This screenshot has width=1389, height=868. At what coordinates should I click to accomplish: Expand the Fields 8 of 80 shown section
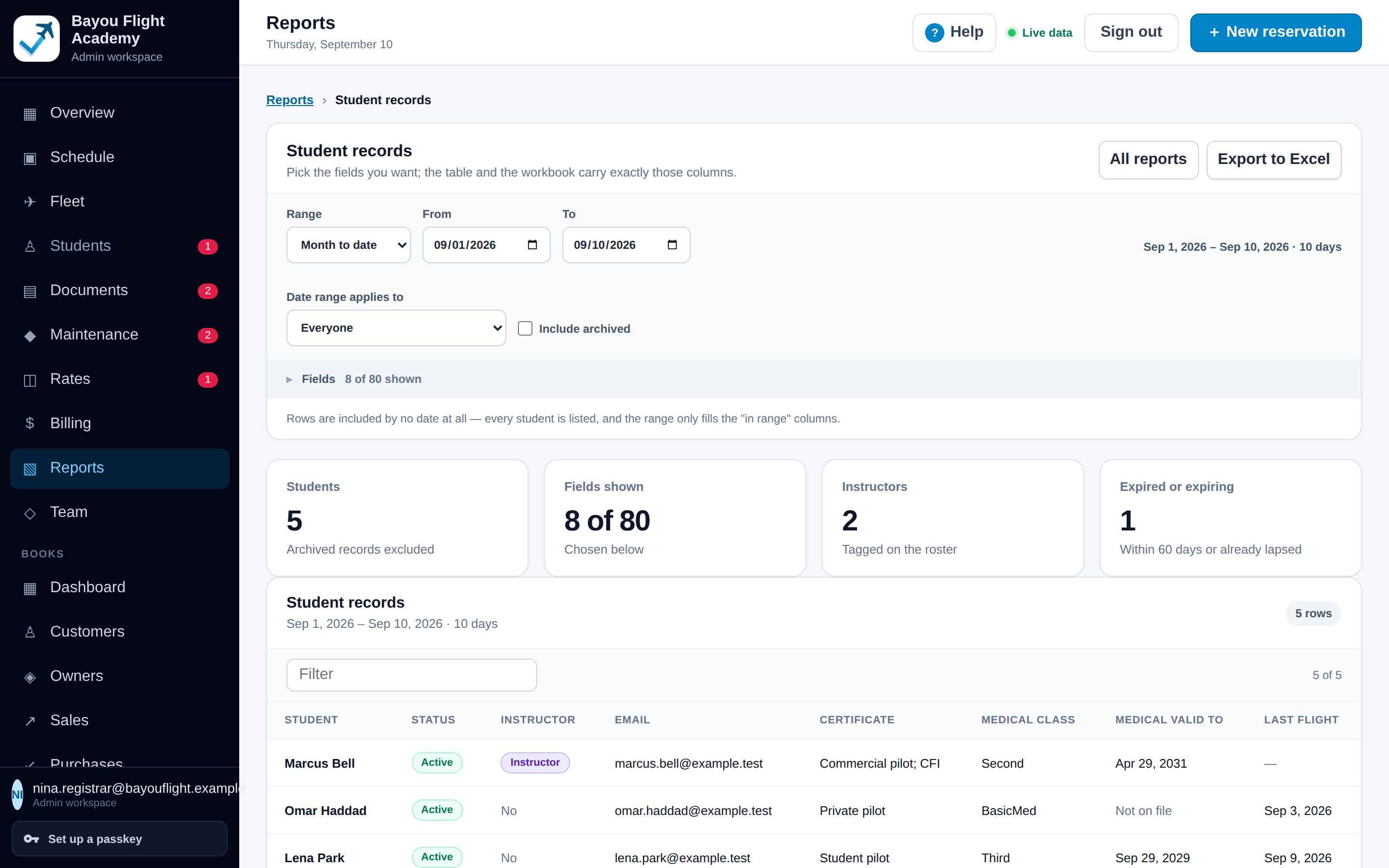tap(814, 379)
